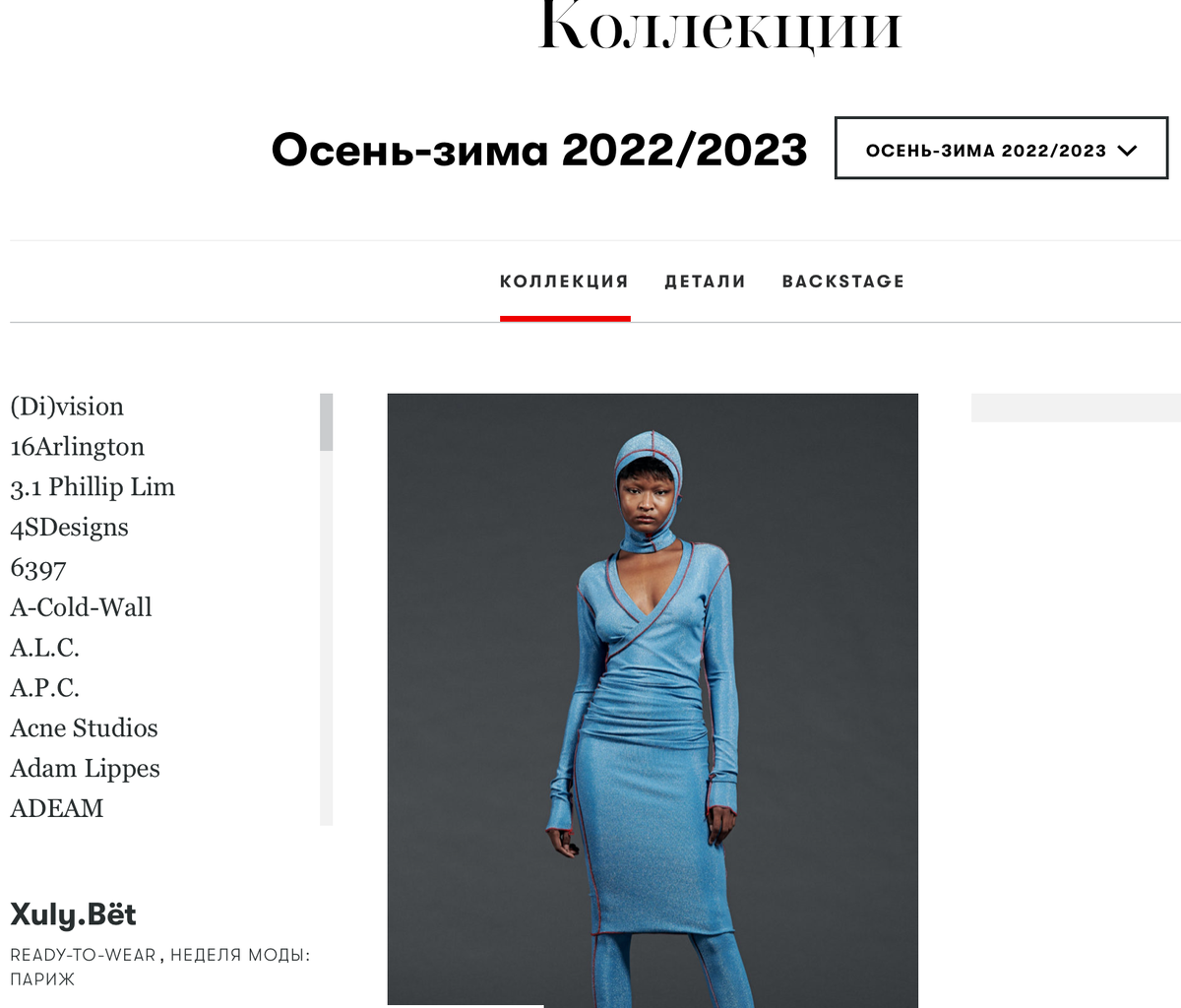The image size is (1181, 1008).
Task: Click the designer list scrollbar thumb
Action: tap(327, 422)
